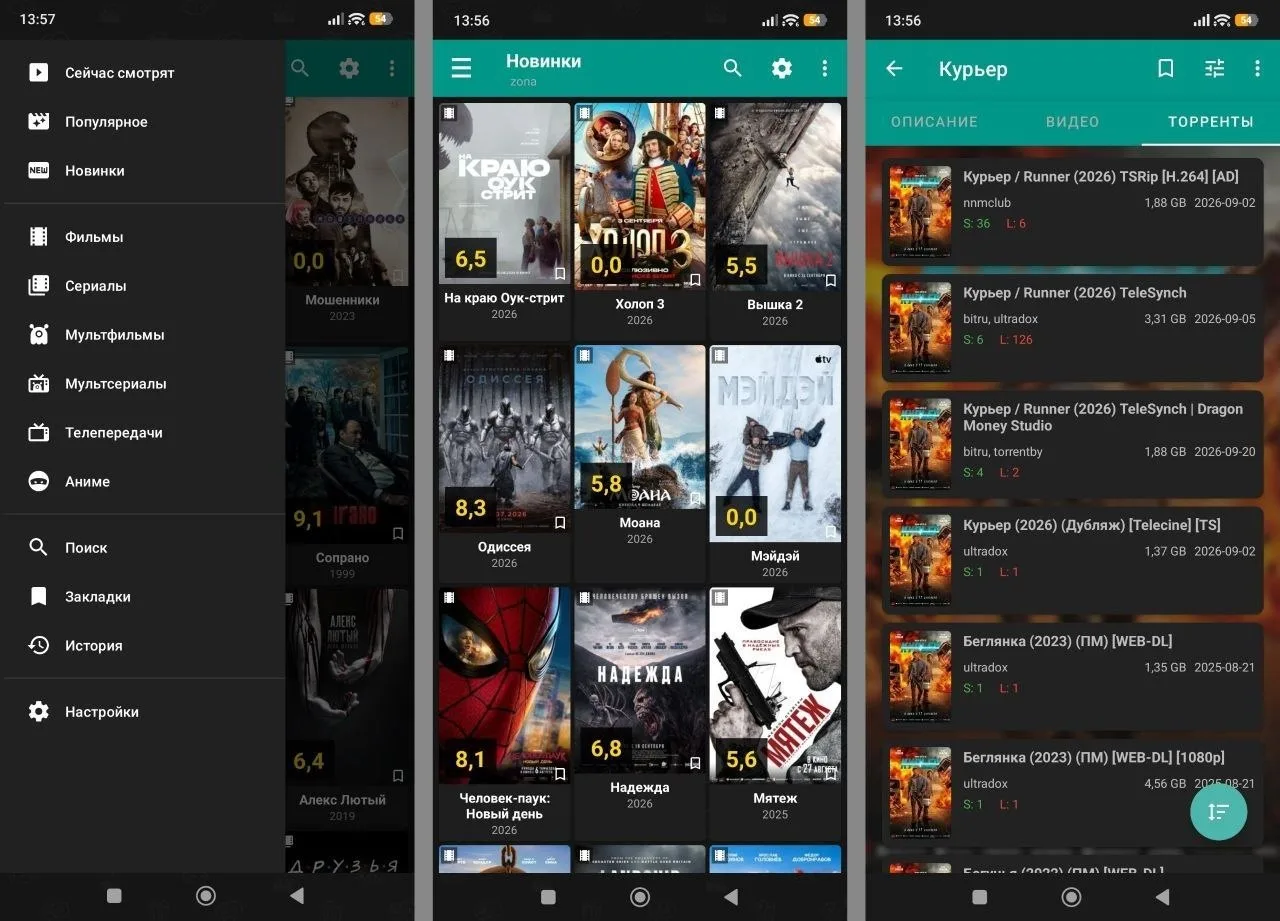This screenshot has width=1280, height=921.
Task: Tap the Аниме mask icon in drawer
Action: point(38,481)
